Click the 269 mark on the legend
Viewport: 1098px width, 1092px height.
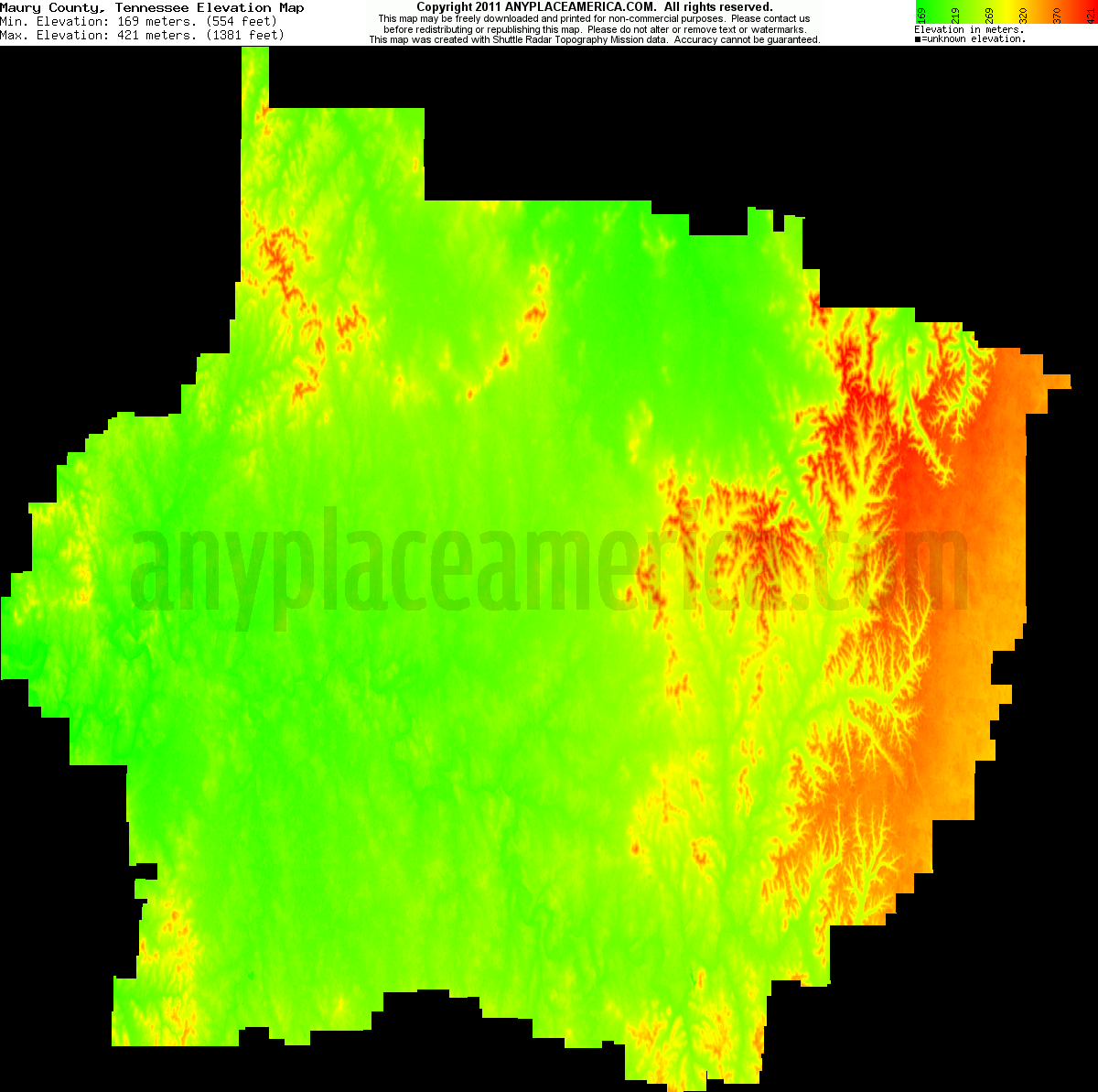pyautogui.click(x=989, y=16)
